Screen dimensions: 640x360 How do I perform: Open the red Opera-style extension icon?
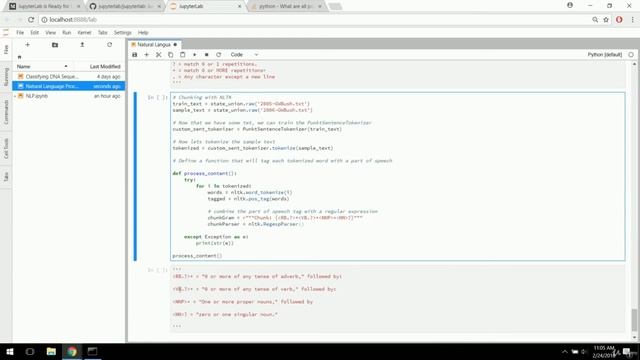(619, 20)
